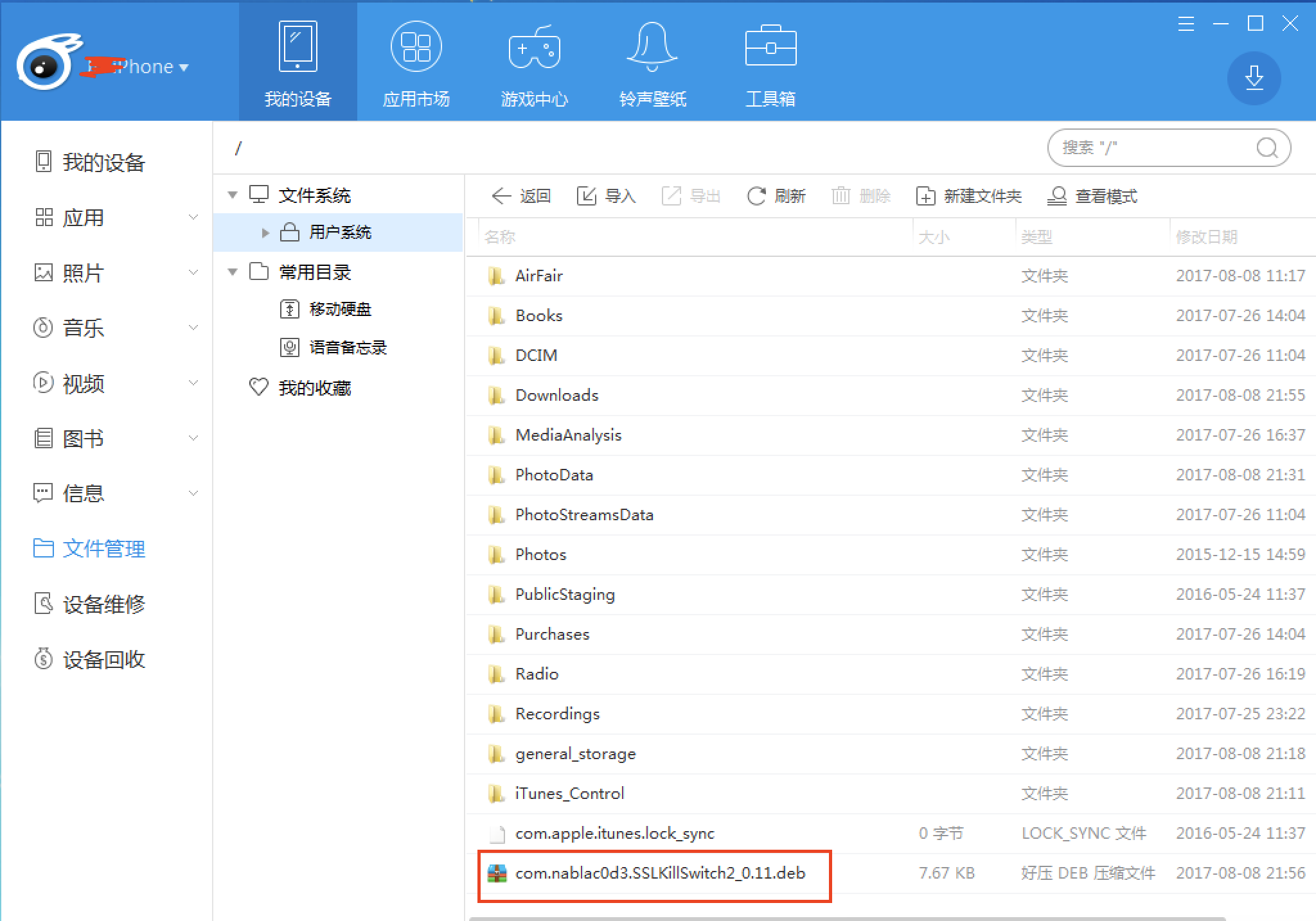Viewport: 1316px width, 921px height.
Task: Select the SSLKillSwitch2 deb file row
Action: (660, 873)
